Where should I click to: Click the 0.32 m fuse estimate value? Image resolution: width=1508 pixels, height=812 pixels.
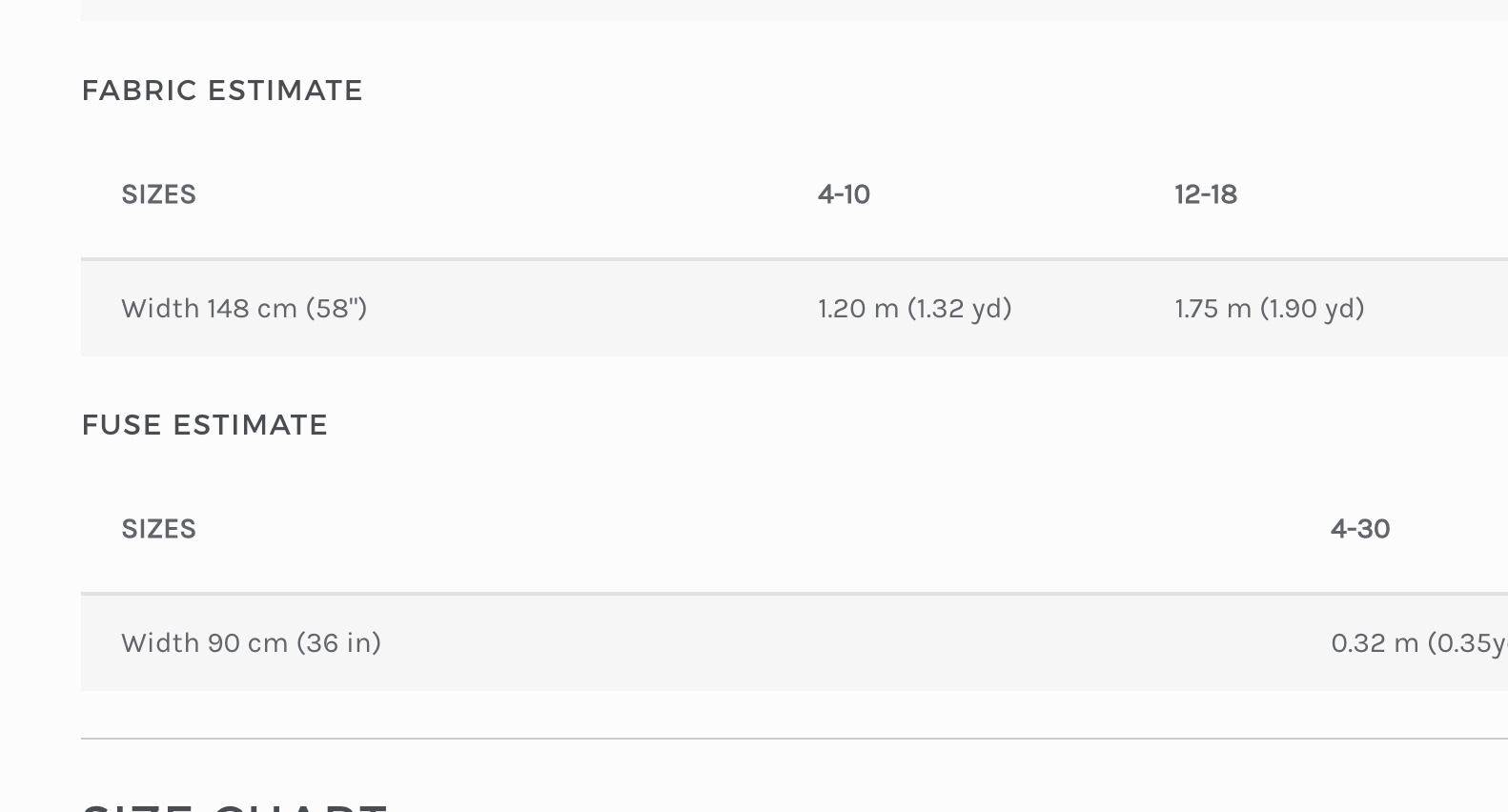1419,643
